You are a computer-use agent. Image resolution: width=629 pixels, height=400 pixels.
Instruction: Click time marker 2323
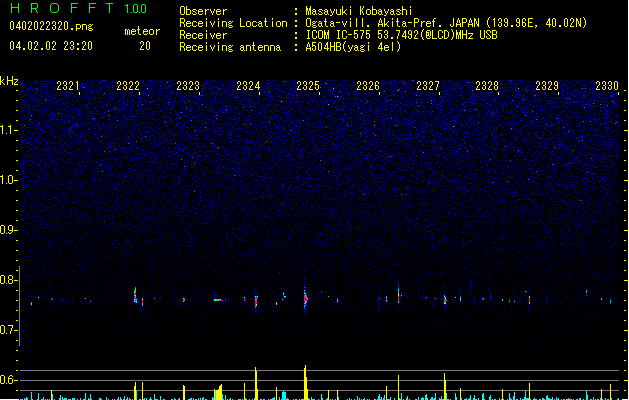[x=188, y=85]
